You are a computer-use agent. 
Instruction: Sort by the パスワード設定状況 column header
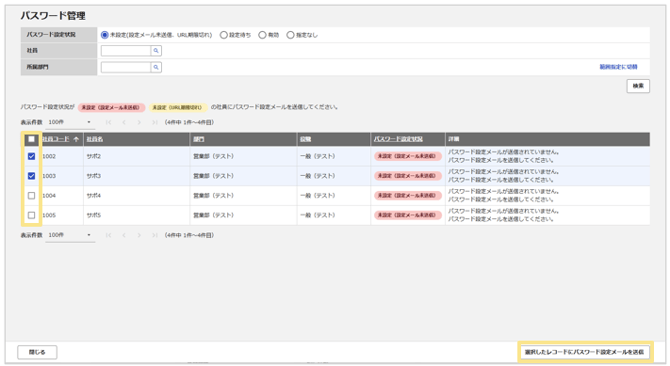tap(398, 139)
